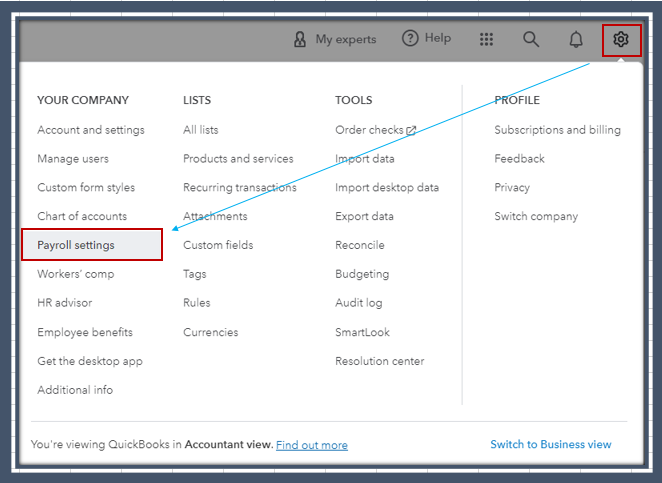
Task: Select Manage users
Action: coord(73,159)
